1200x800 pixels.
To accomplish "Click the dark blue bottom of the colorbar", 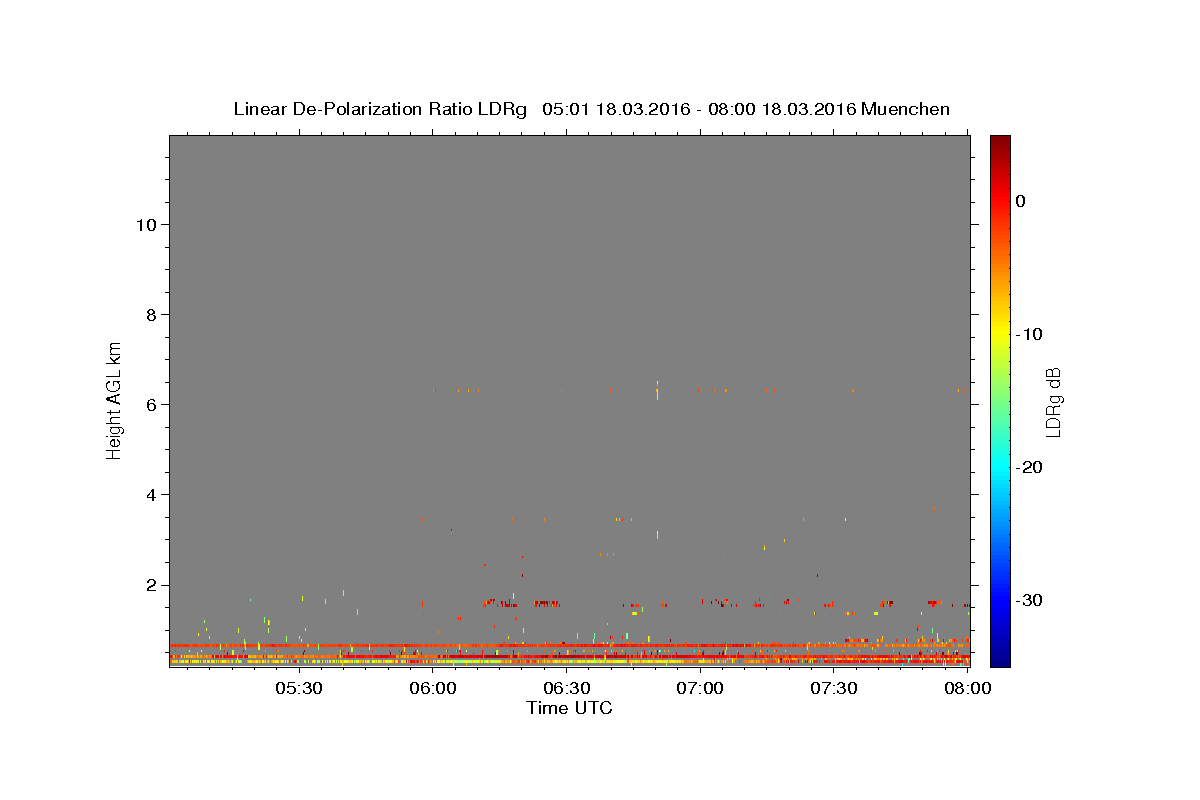I will (1000, 655).
